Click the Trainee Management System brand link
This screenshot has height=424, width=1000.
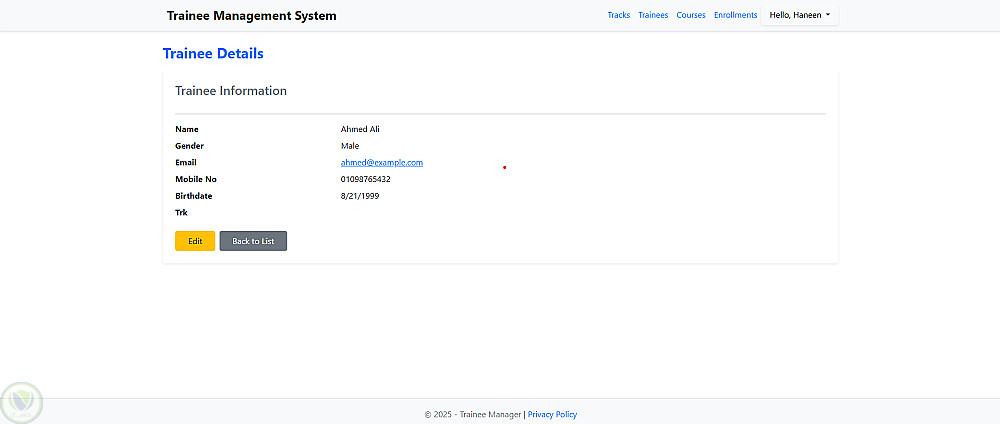pos(252,16)
